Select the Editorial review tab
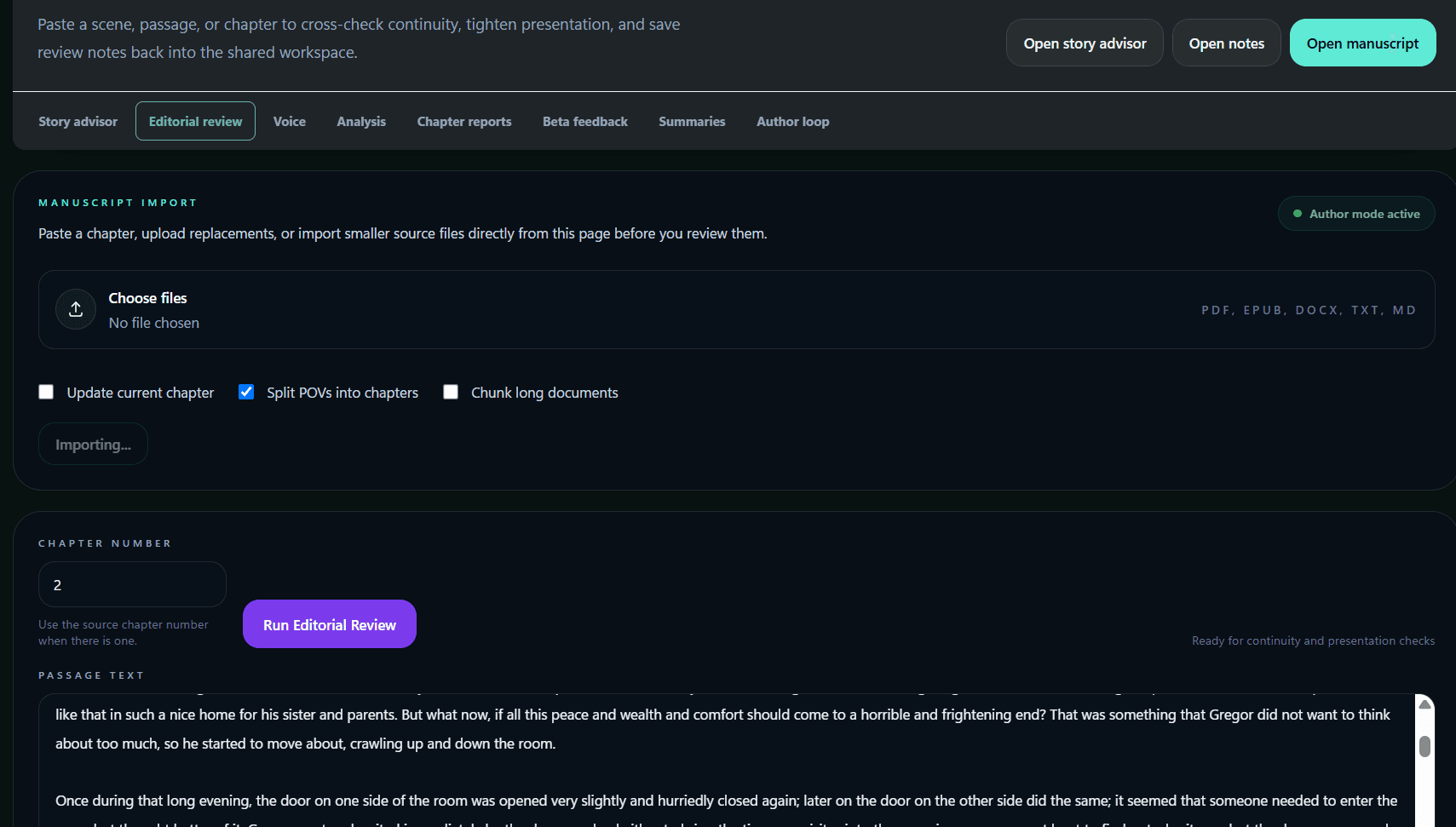 tap(195, 121)
